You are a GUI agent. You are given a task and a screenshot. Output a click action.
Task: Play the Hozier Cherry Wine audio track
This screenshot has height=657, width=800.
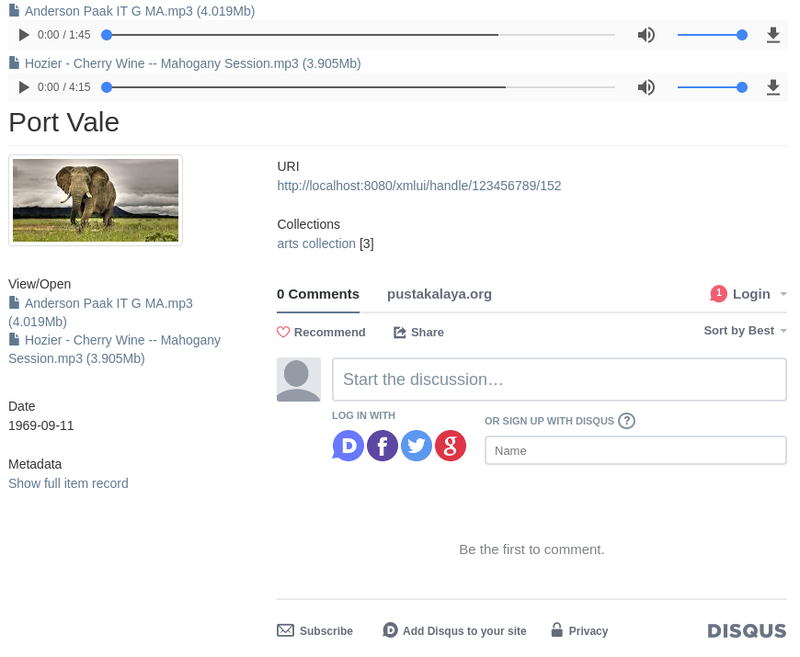coord(23,87)
